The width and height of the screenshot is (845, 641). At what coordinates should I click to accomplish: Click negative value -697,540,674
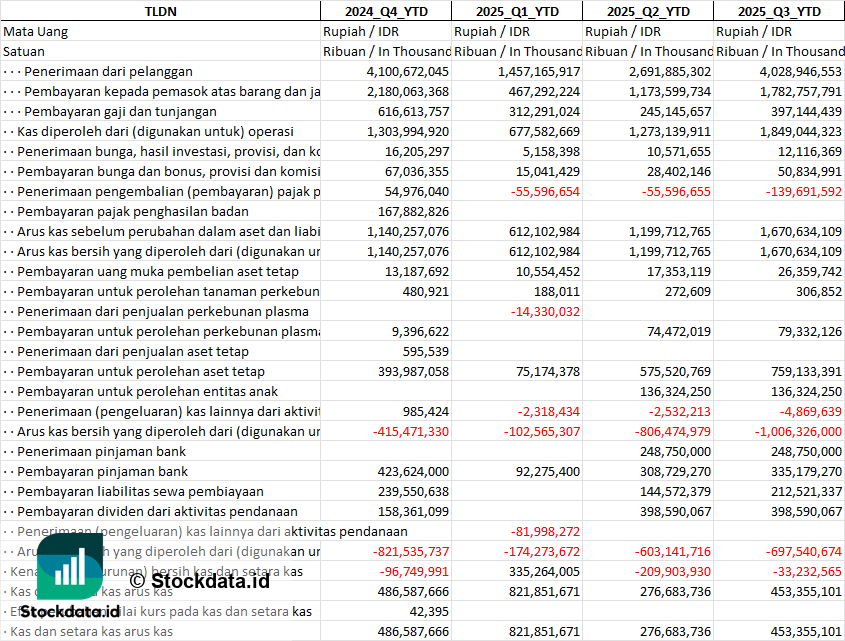pos(804,552)
